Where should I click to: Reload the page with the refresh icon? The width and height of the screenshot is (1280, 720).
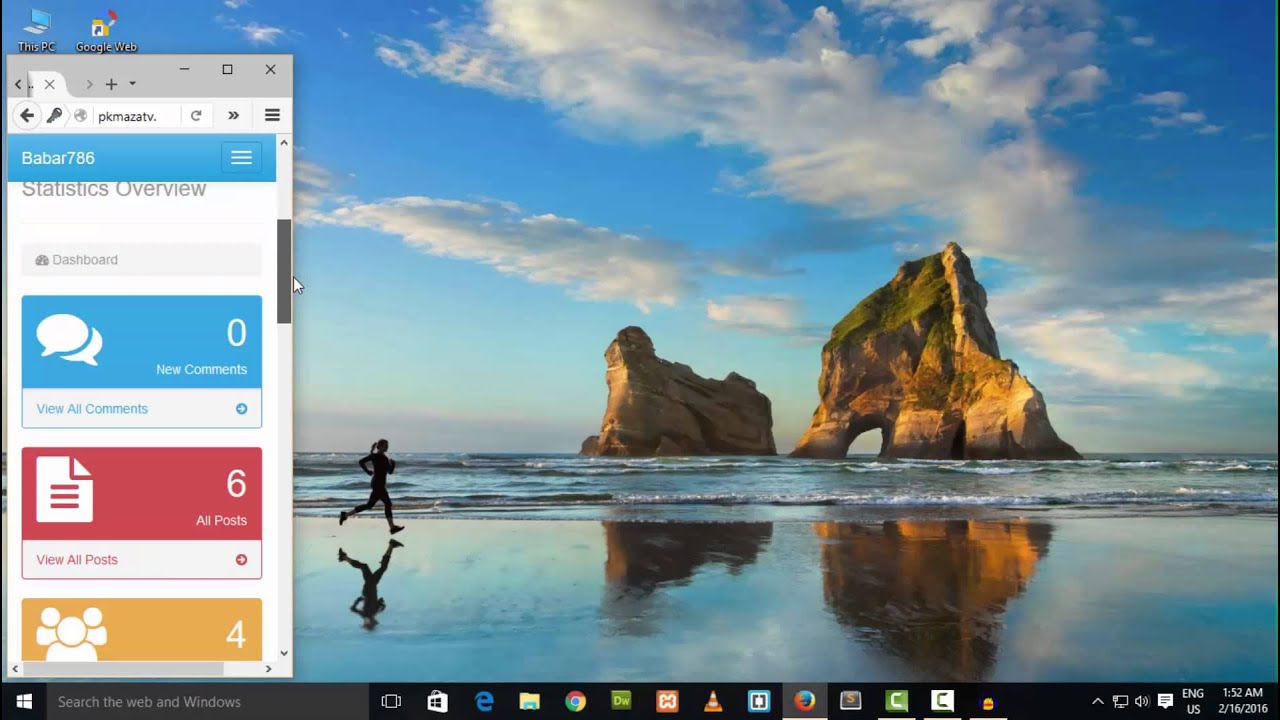196,116
